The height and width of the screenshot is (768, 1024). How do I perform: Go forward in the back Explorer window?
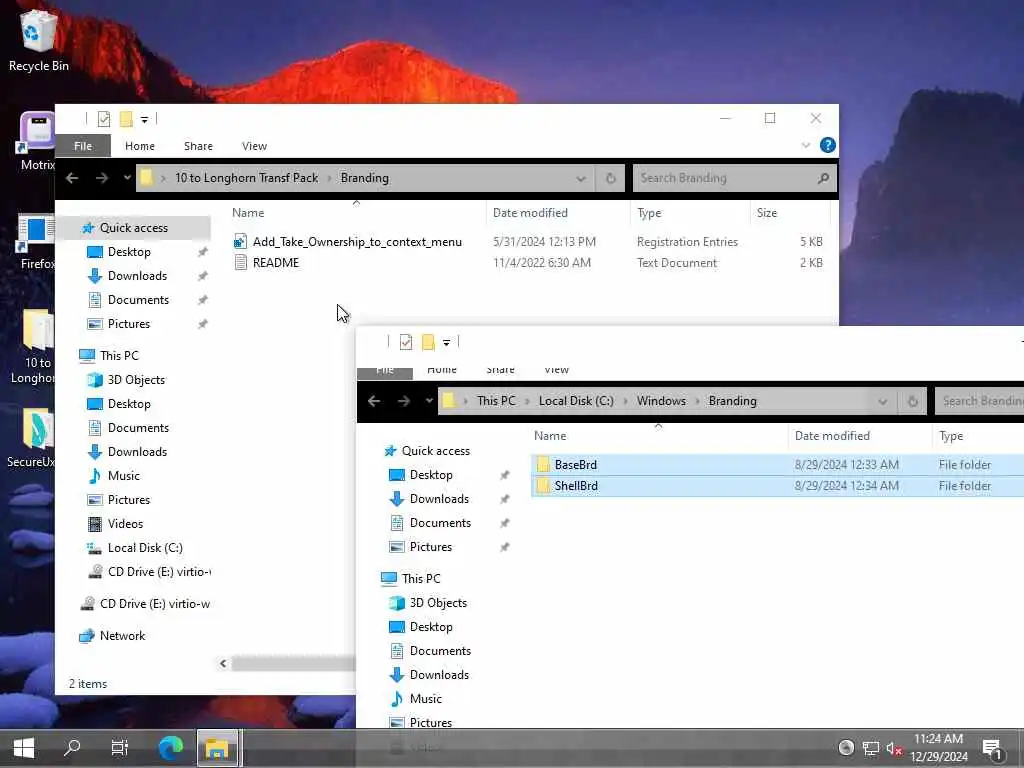102,178
